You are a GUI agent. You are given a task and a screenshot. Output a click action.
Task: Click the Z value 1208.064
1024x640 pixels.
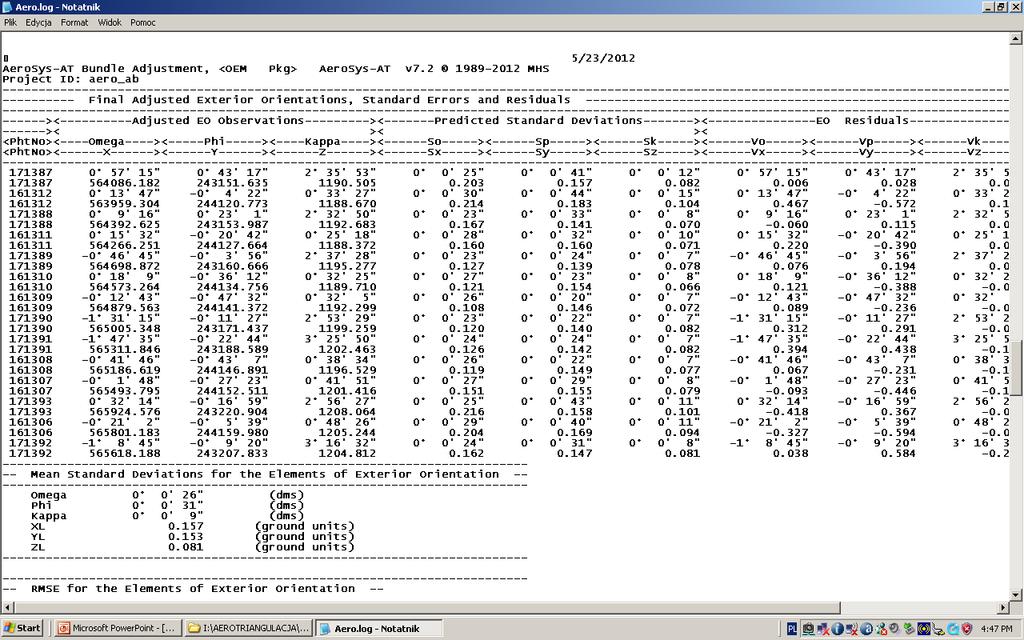click(x=347, y=412)
